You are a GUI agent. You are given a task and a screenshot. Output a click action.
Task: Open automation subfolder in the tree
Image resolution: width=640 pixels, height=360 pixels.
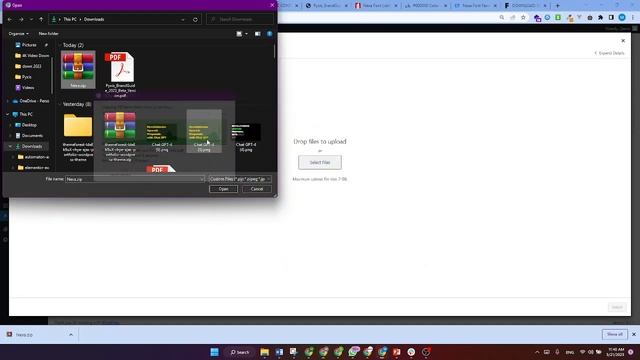coord(33,157)
